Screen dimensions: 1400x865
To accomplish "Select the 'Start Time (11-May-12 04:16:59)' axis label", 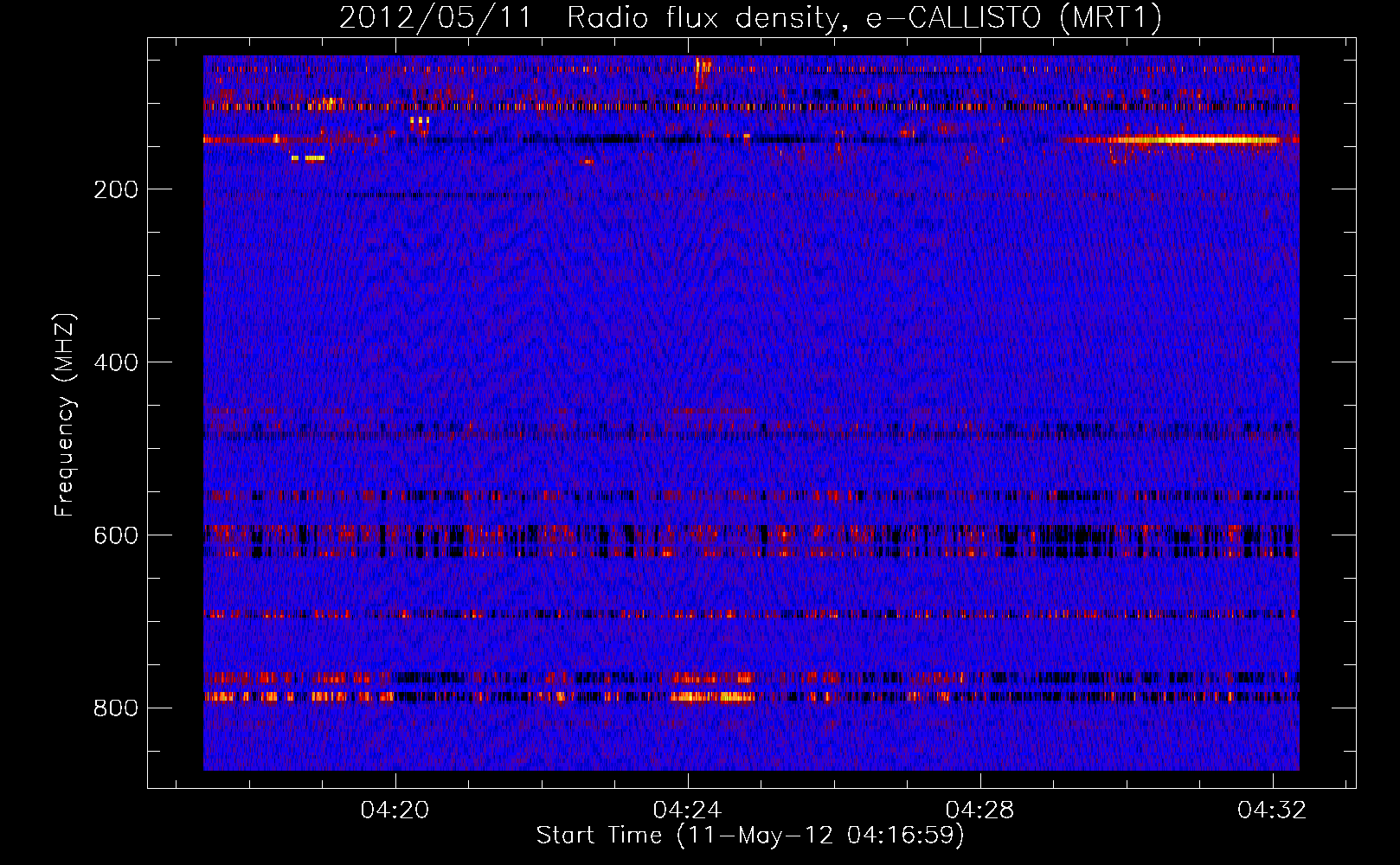I will (x=750, y=836).
